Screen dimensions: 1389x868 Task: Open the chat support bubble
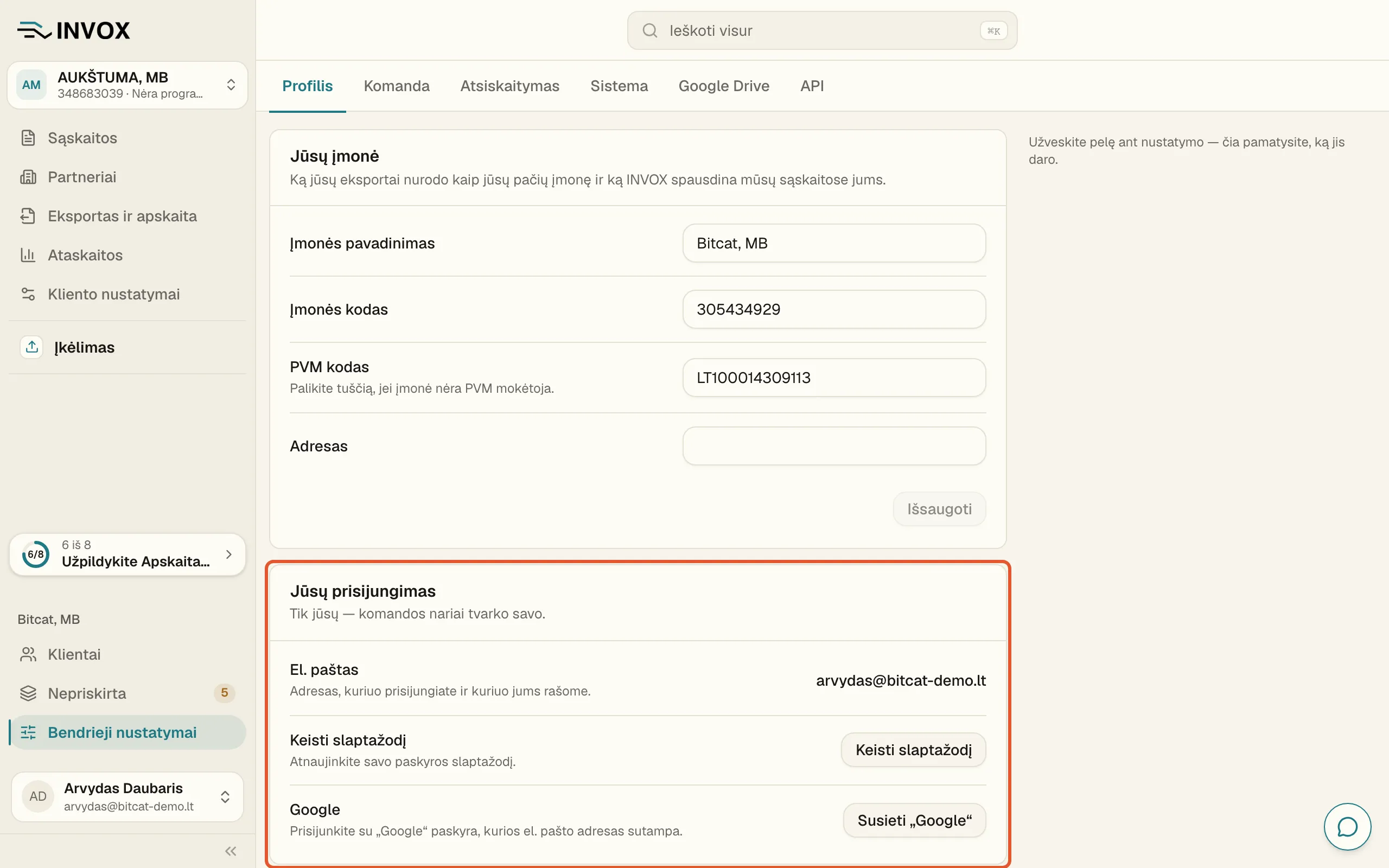tap(1347, 827)
